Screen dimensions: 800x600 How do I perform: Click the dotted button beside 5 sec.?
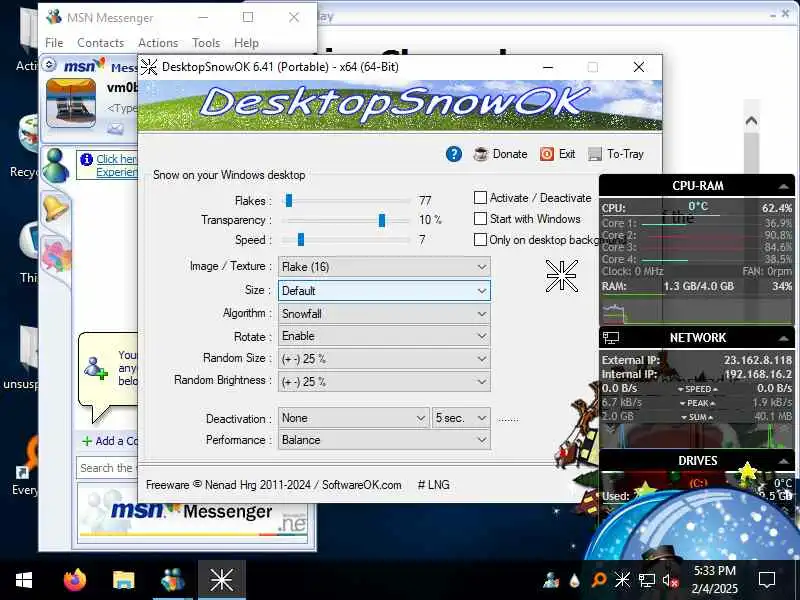click(508, 419)
